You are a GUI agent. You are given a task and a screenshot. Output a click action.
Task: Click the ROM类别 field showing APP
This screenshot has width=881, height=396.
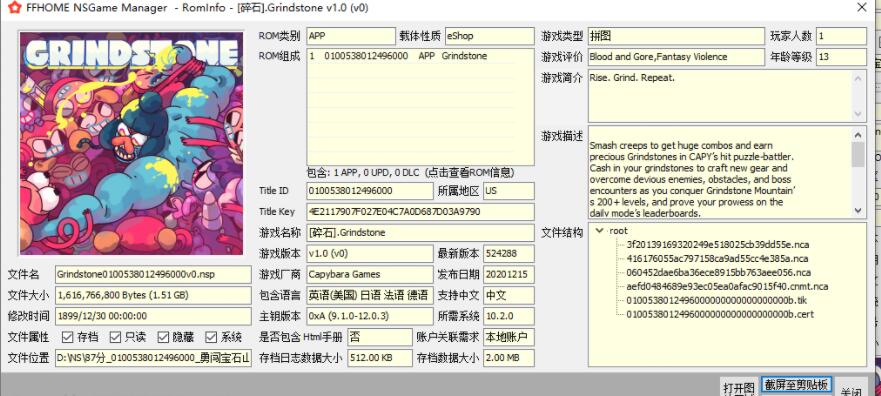[x=351, y=36]
